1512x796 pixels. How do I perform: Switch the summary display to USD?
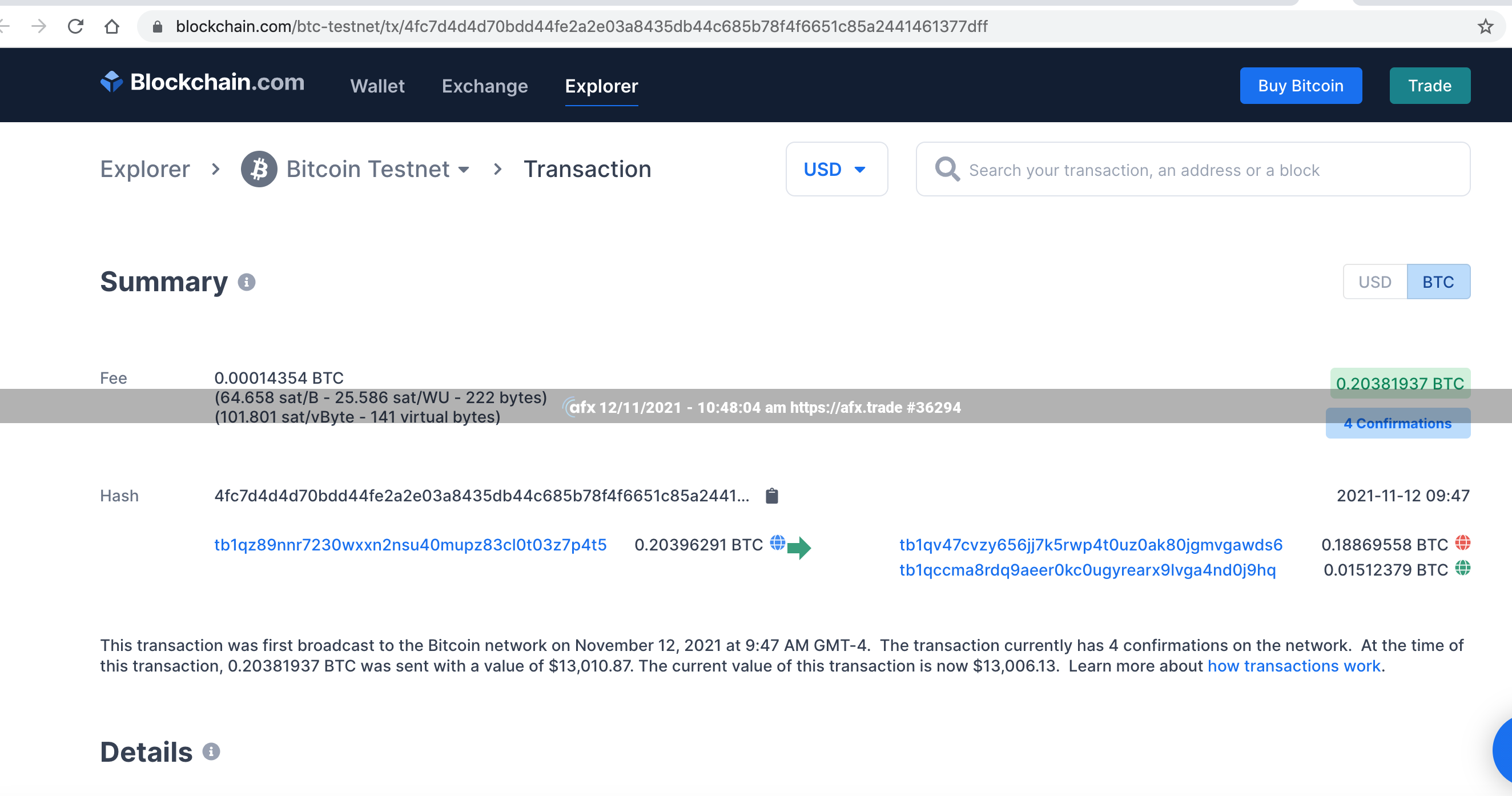point(1374,282)
